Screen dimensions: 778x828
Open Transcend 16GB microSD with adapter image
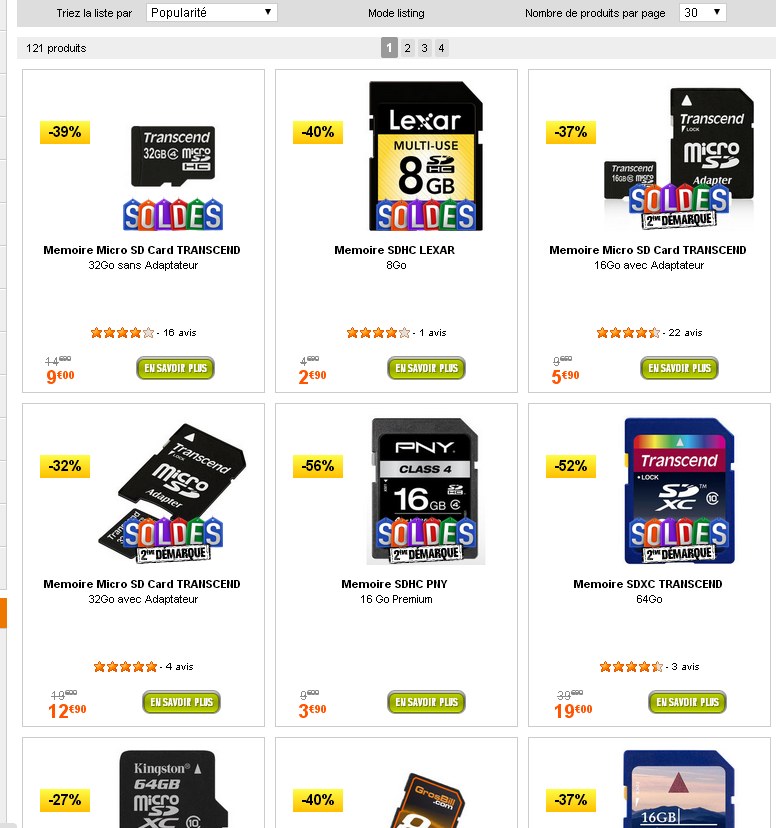[679, 158]
